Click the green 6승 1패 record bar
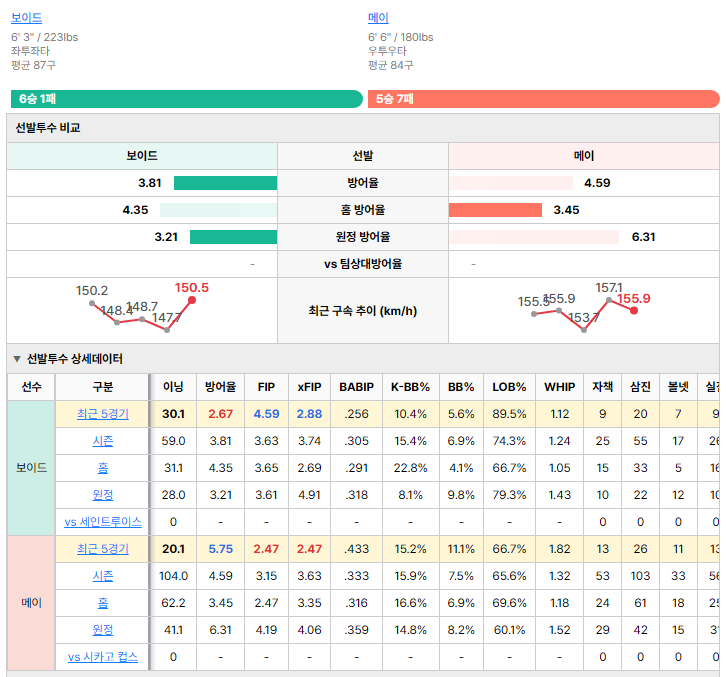The height and width of the screenshot is (677, 726). coord(187,99)
